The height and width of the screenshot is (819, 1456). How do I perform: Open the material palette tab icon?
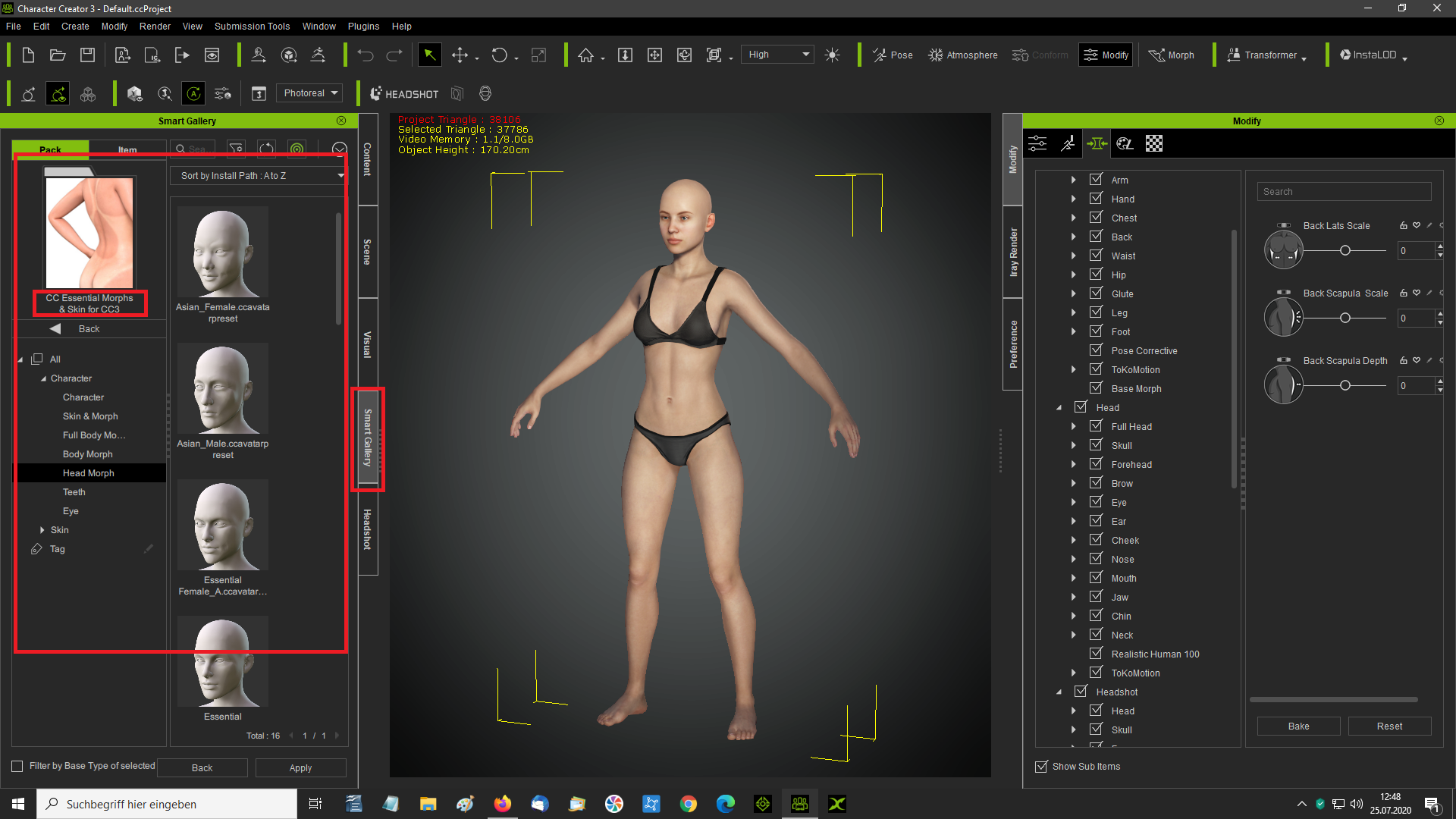pyautogui.click(x=1125, y=143)
